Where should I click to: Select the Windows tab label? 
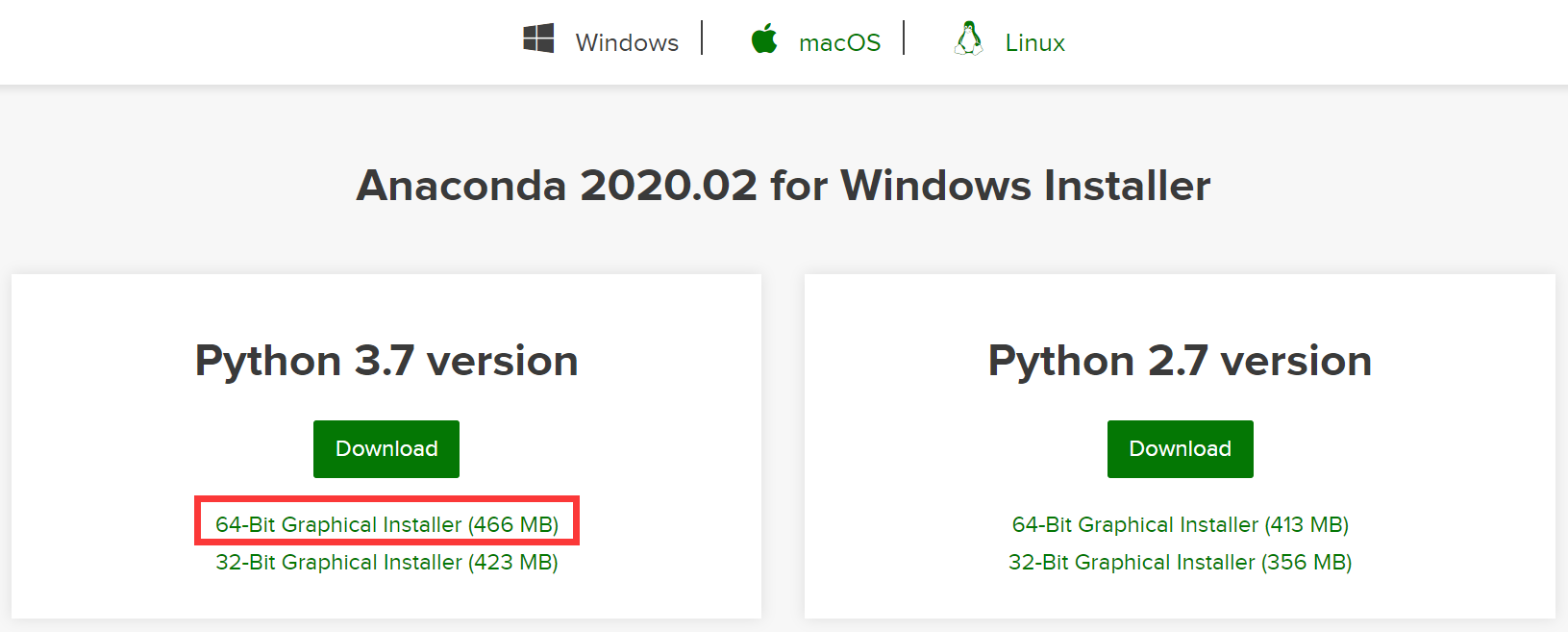627,41
